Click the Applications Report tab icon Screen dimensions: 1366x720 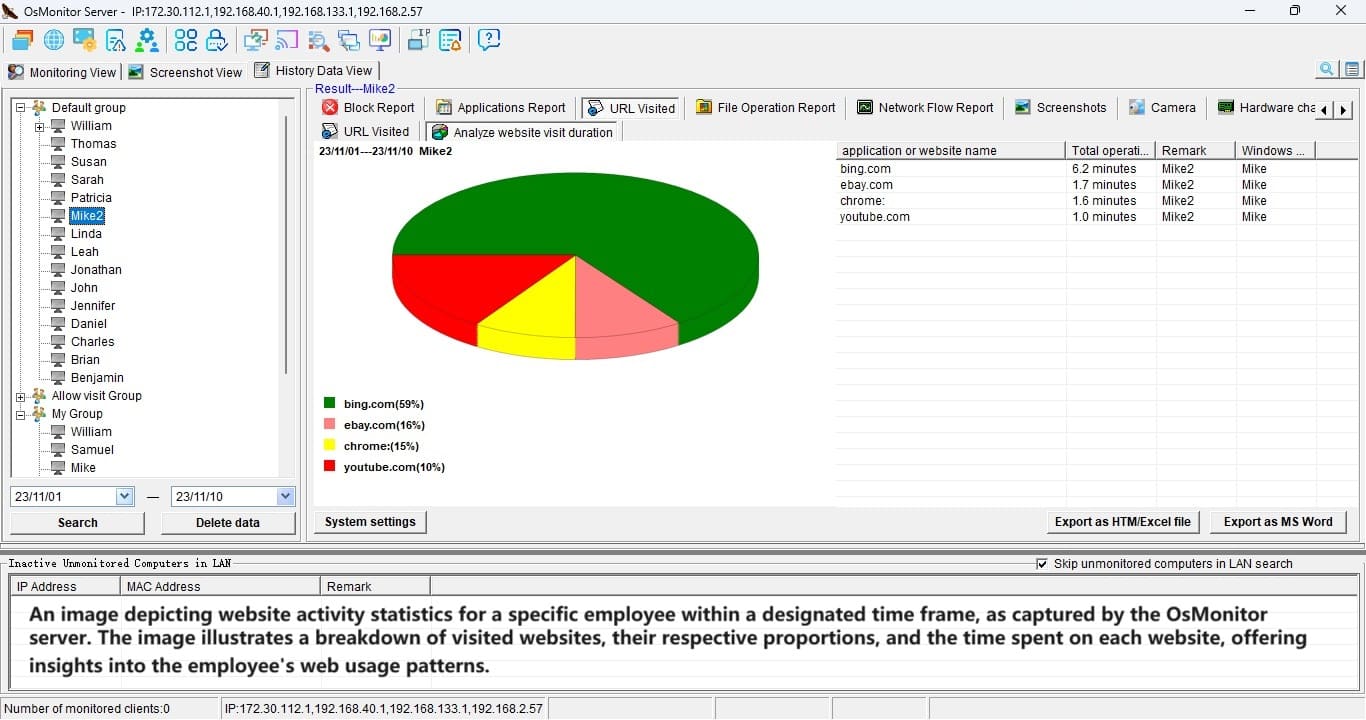(443, 107)
